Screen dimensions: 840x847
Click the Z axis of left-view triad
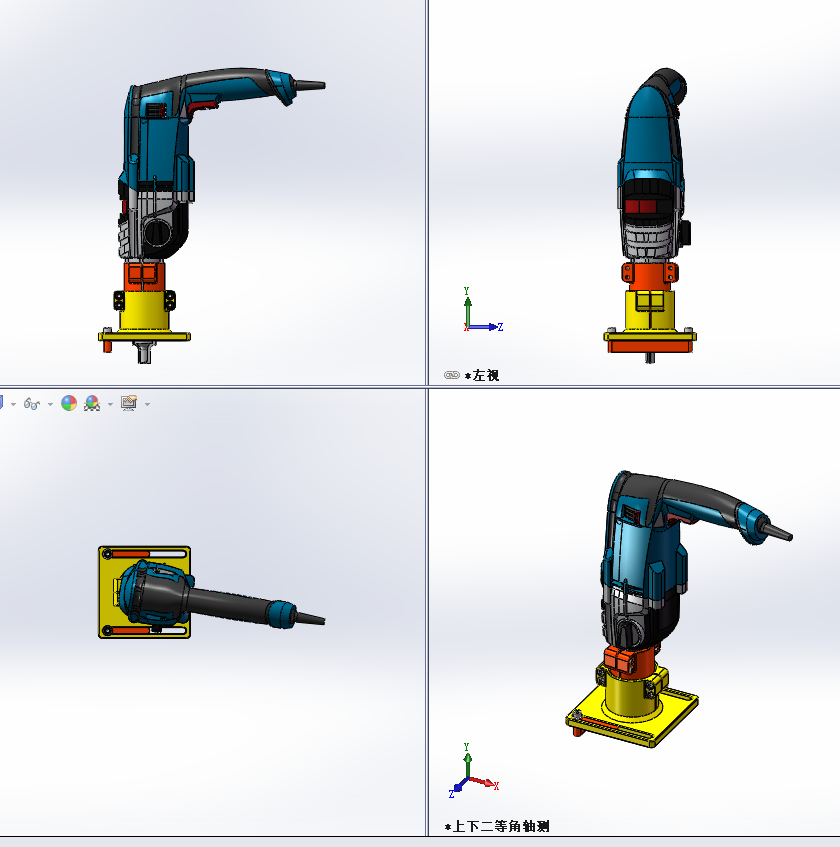(x=486, y=327)
